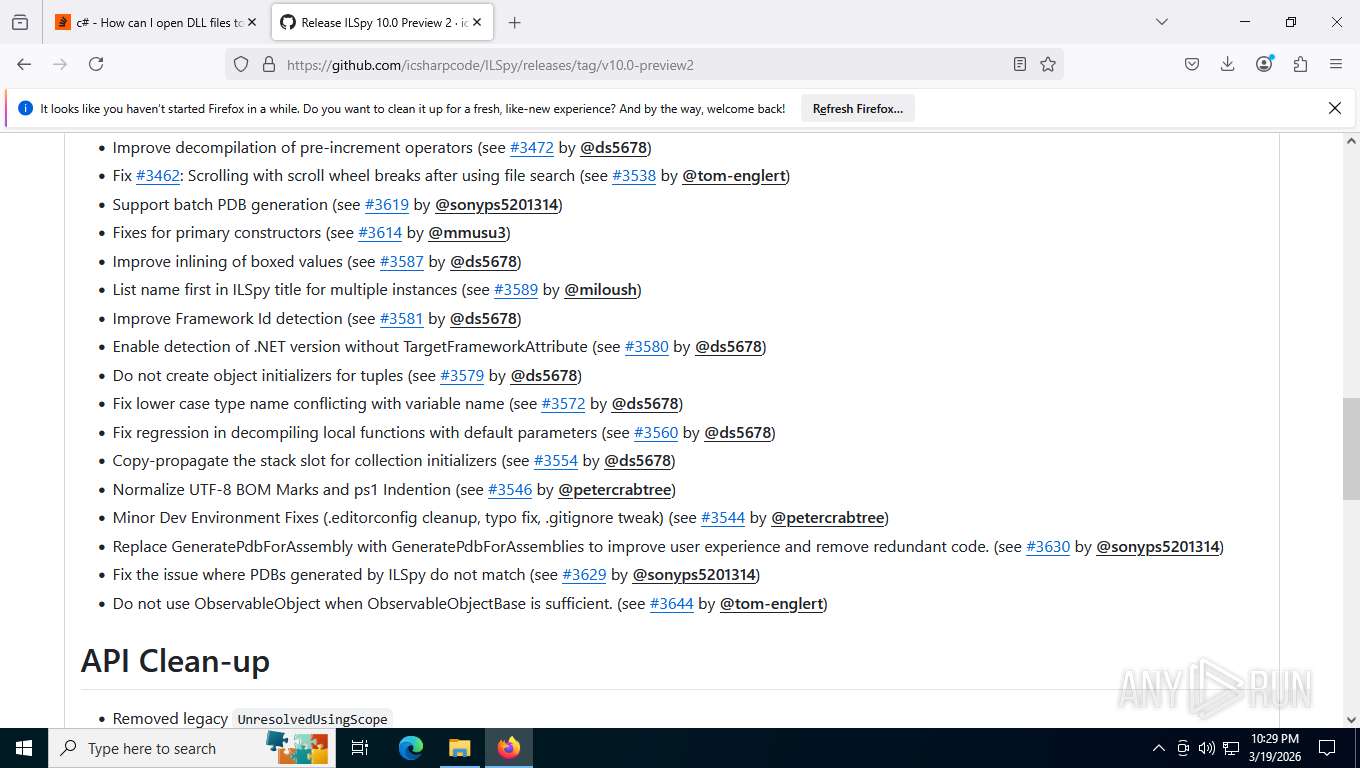This screenshot has height=768, width=1360.
Task: Save page to Pocket
Action: tap(1192, 64)
